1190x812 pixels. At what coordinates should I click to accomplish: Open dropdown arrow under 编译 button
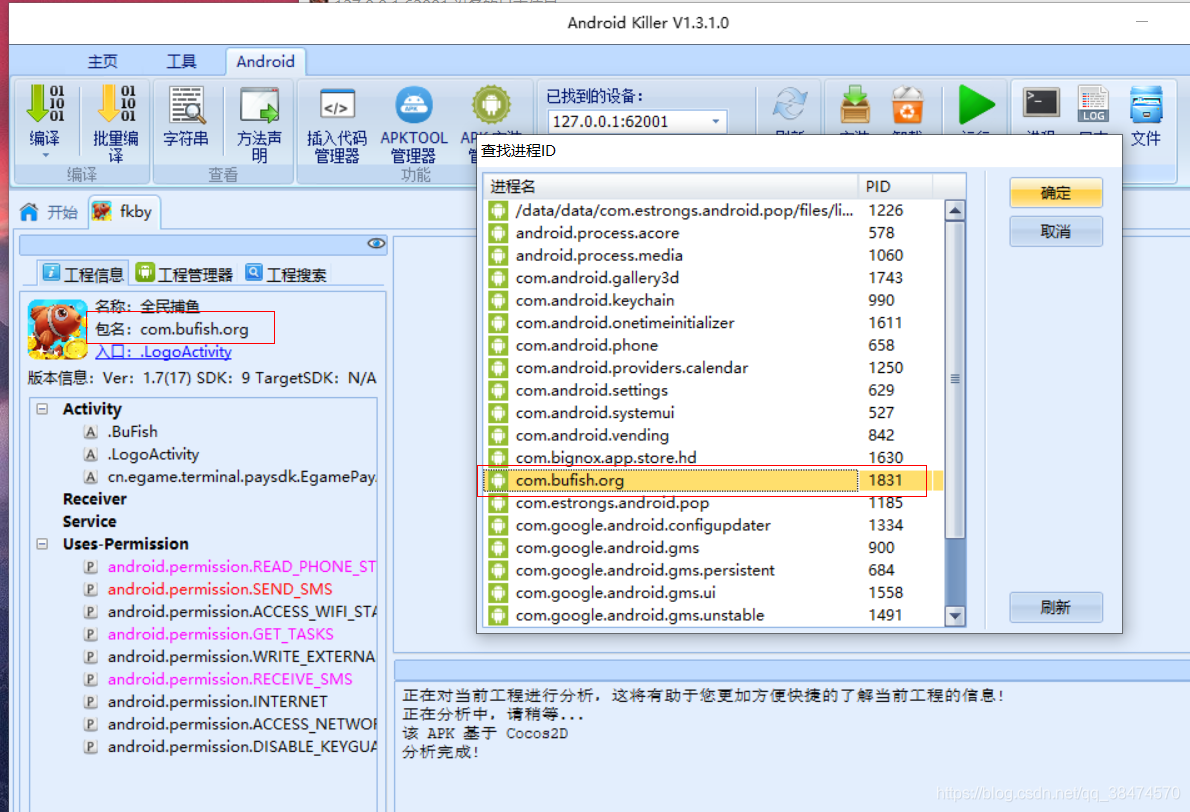tap(46, 155)
